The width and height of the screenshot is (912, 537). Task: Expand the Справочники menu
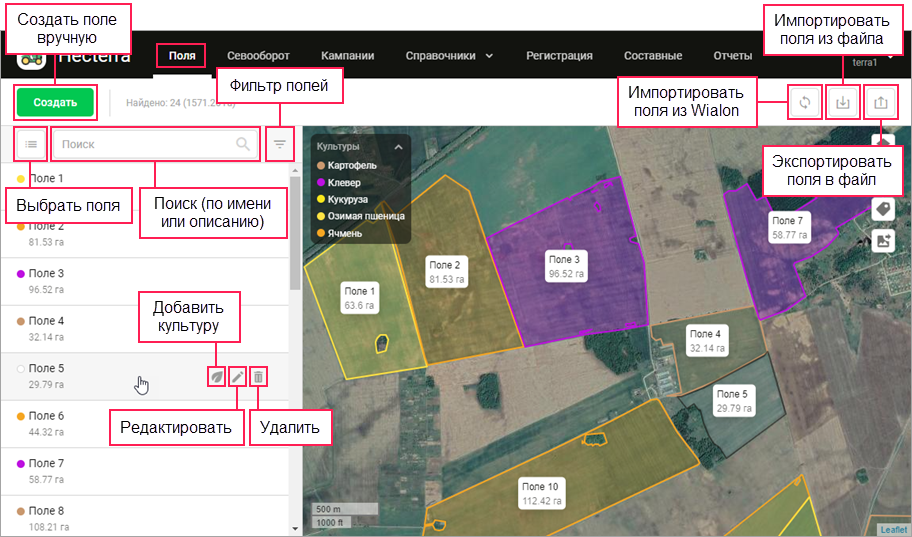(449, 56)
